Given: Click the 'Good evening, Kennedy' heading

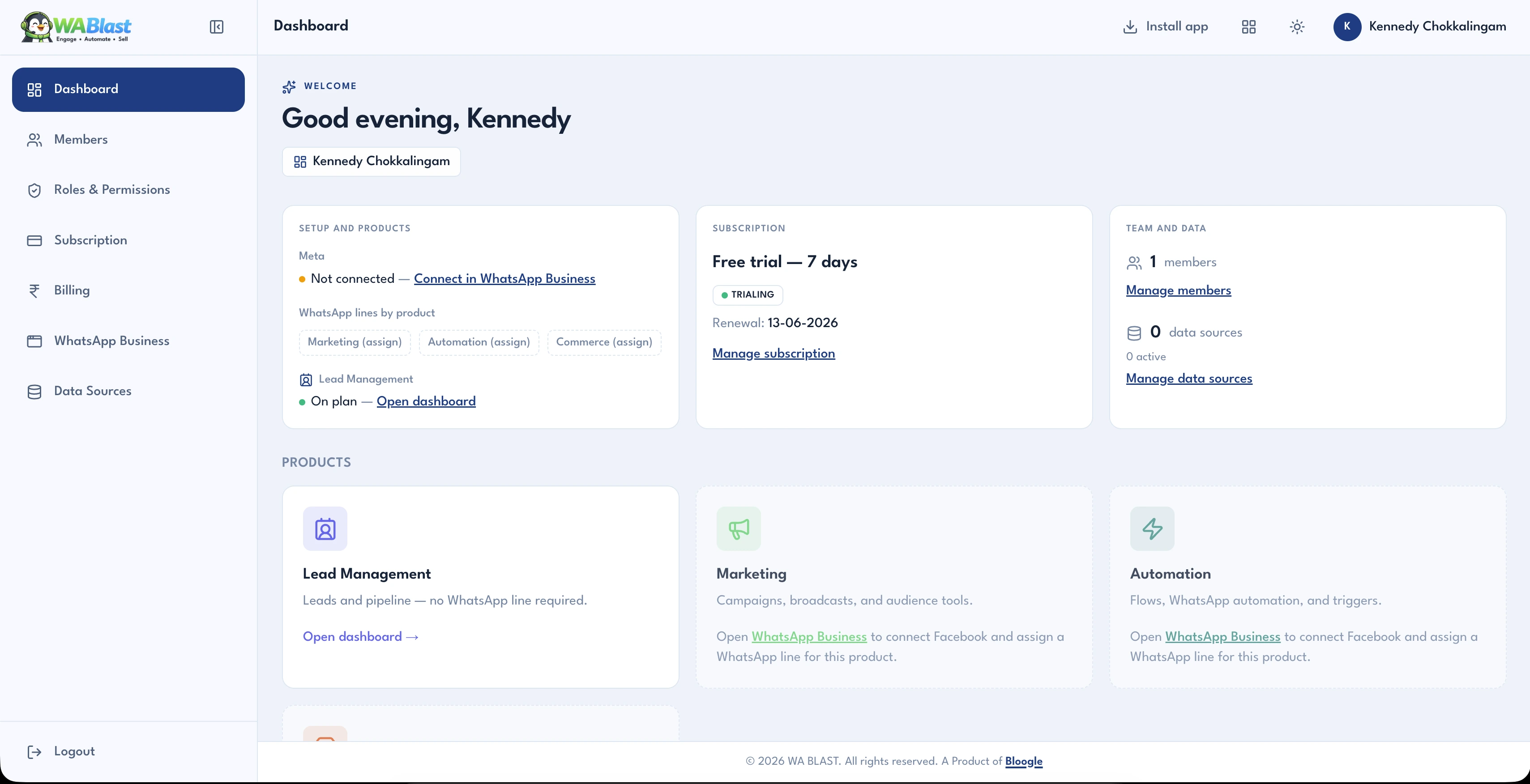Looking at the screenshot, I should point(426,119).
